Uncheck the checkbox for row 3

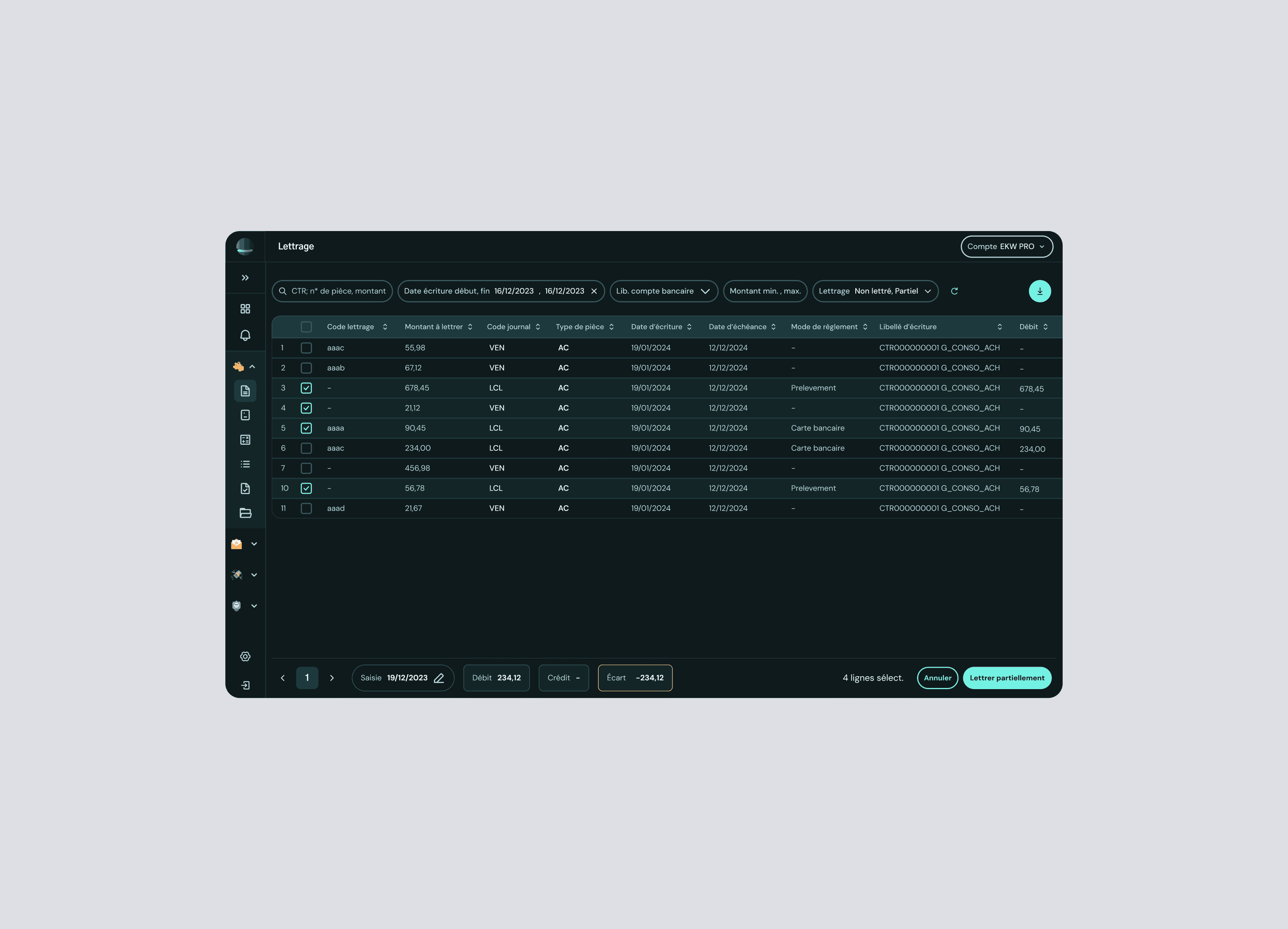pyautogui.click(x=306, y=388)
